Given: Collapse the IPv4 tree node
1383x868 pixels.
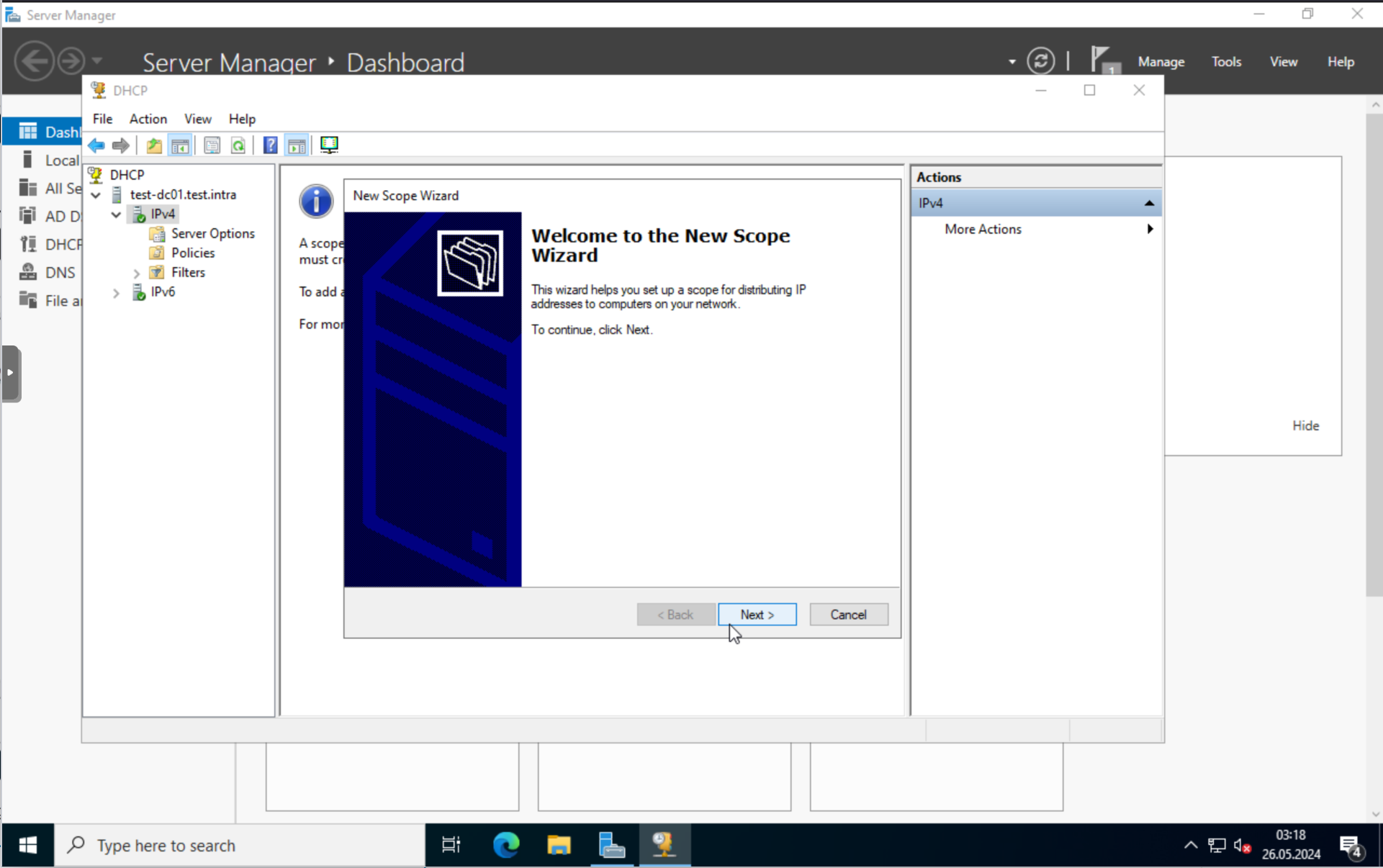Looking at the screenshot, I should [x=116, y=214].
